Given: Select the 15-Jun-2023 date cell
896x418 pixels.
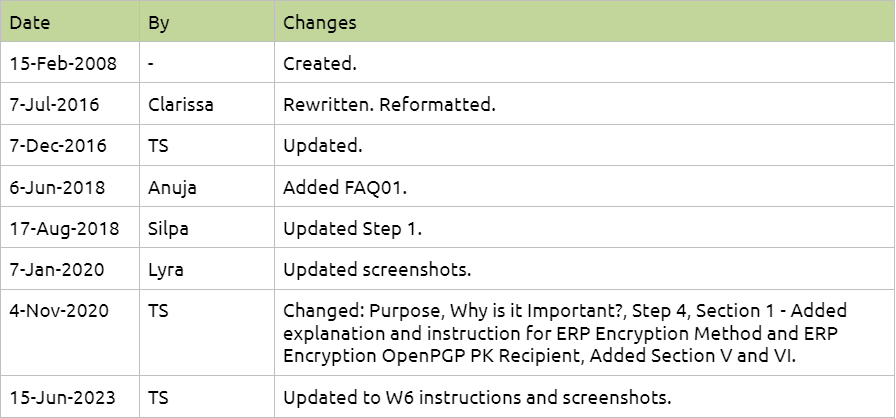Looking at the screenshot, I should [70, 397].
